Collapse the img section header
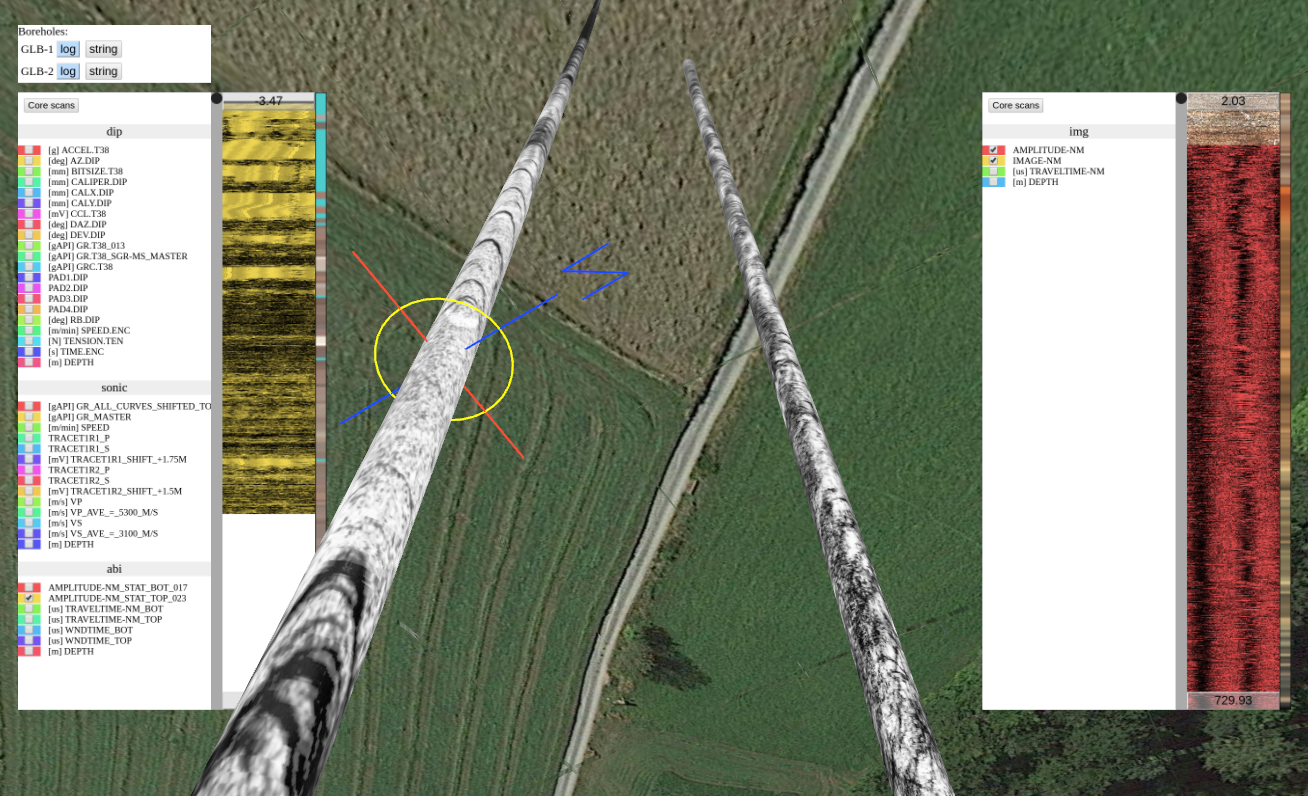Image resolution: width=1308 pixels, height=796 pixels. point(1078,131)
